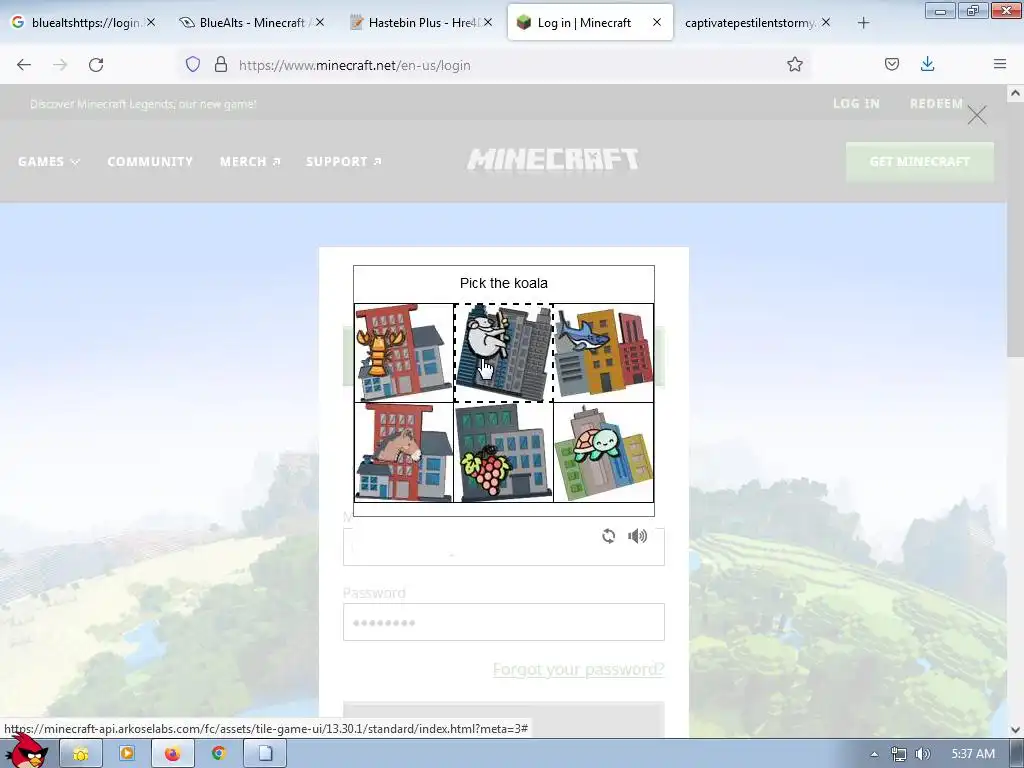
Task: Open the network status tray icon
Action: tap(899, 754)
